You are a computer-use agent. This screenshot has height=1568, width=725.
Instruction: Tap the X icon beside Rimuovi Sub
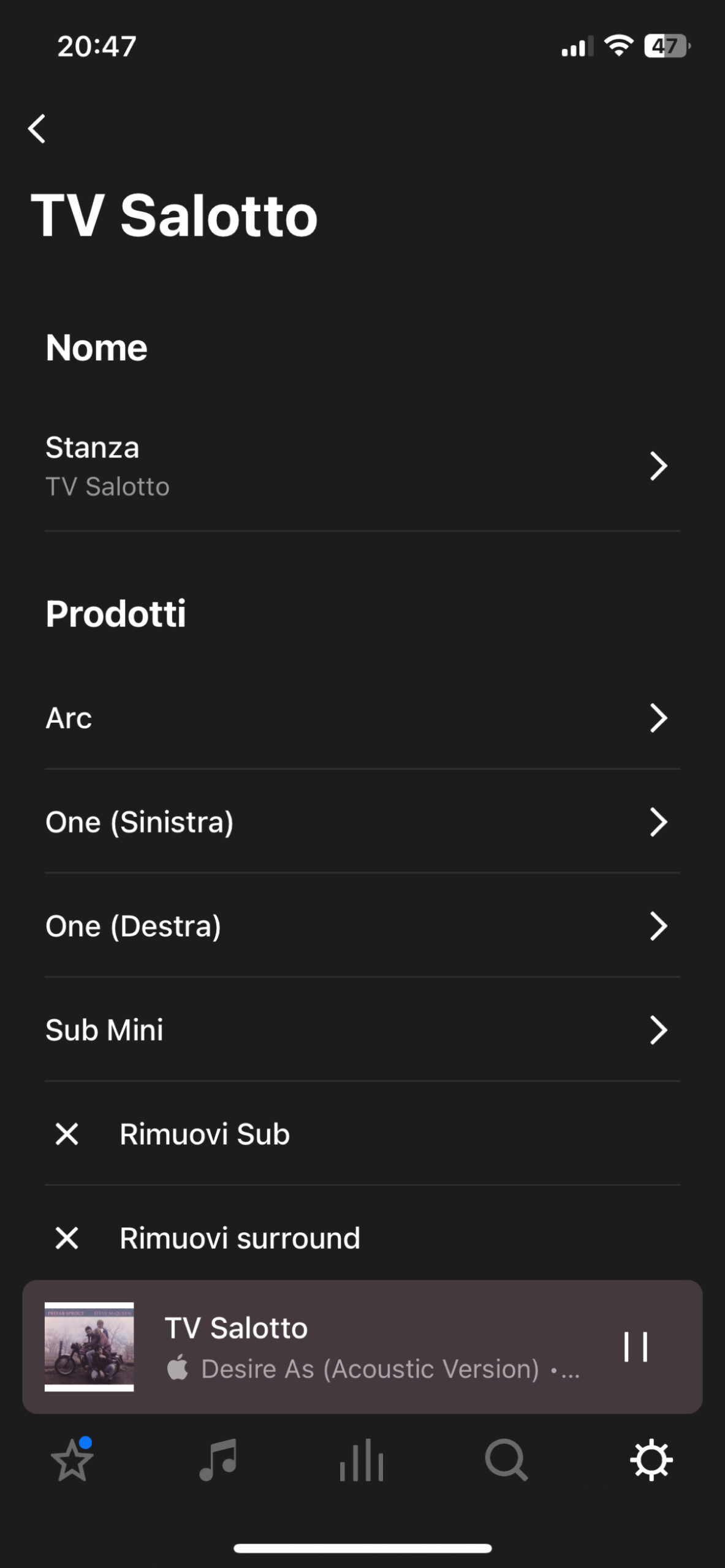point(67,1134)
